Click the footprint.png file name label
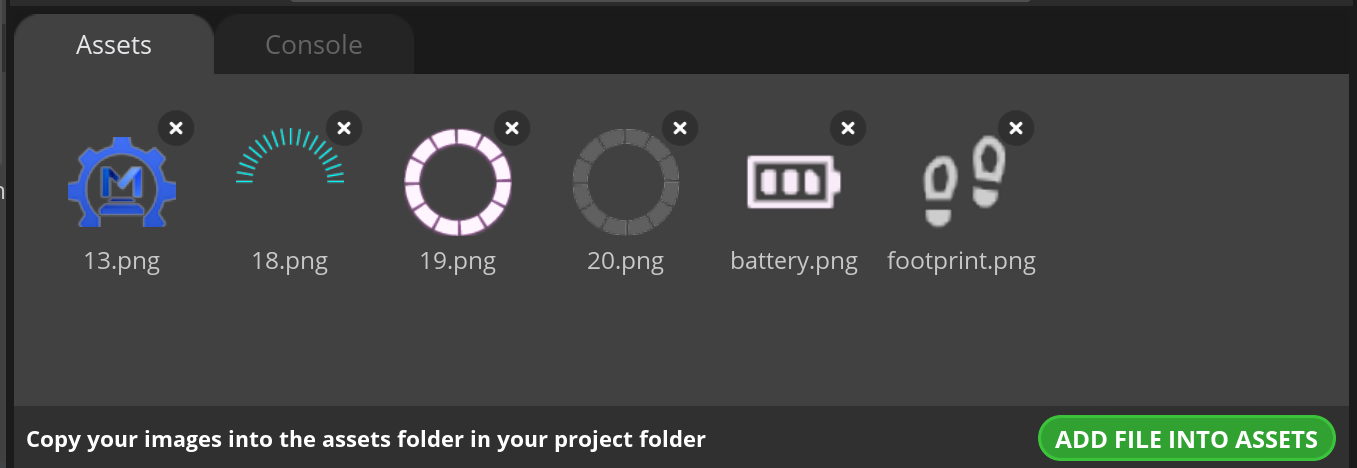Viewport: 1357px width, 468px height. pos(962,262)
